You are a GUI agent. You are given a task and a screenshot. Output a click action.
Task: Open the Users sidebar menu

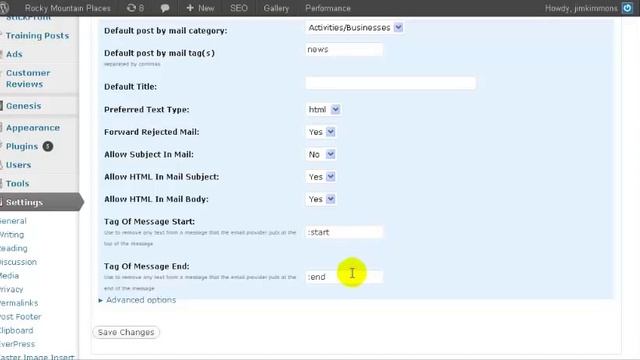(x=18, y=165)
